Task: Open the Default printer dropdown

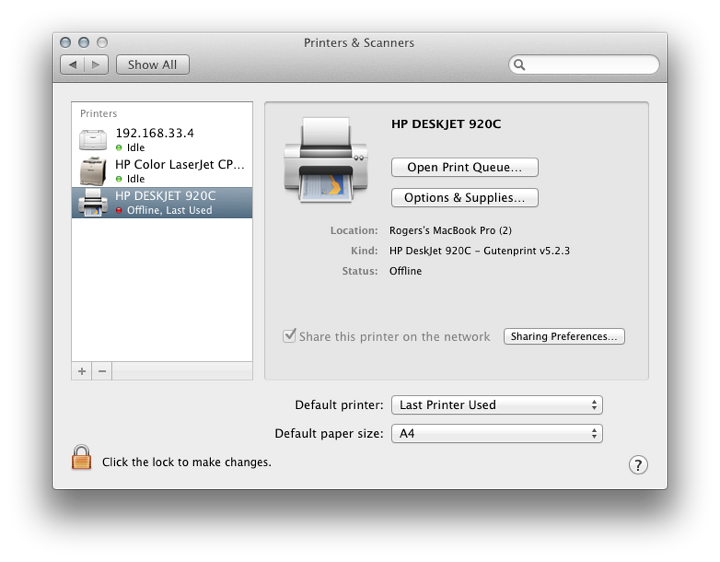Action: 496,405
